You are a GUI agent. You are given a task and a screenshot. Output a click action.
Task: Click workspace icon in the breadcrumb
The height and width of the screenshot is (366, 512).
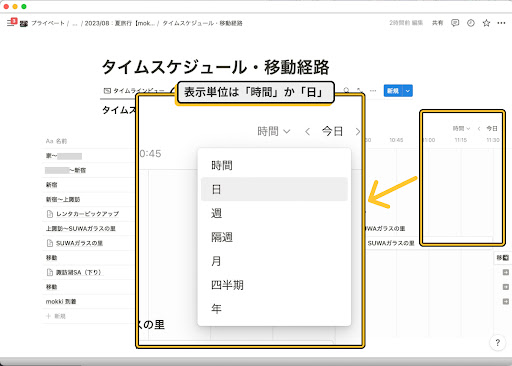(x=23, y=23)
